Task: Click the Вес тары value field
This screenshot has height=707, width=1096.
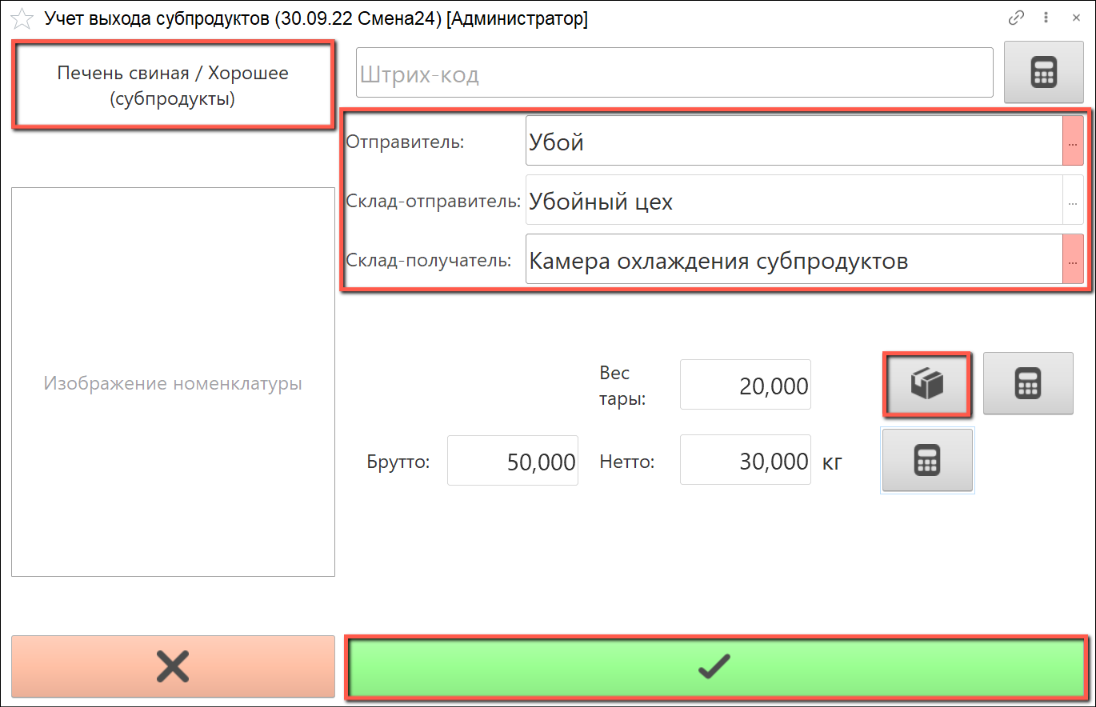Action: click(x=745, y=385)
